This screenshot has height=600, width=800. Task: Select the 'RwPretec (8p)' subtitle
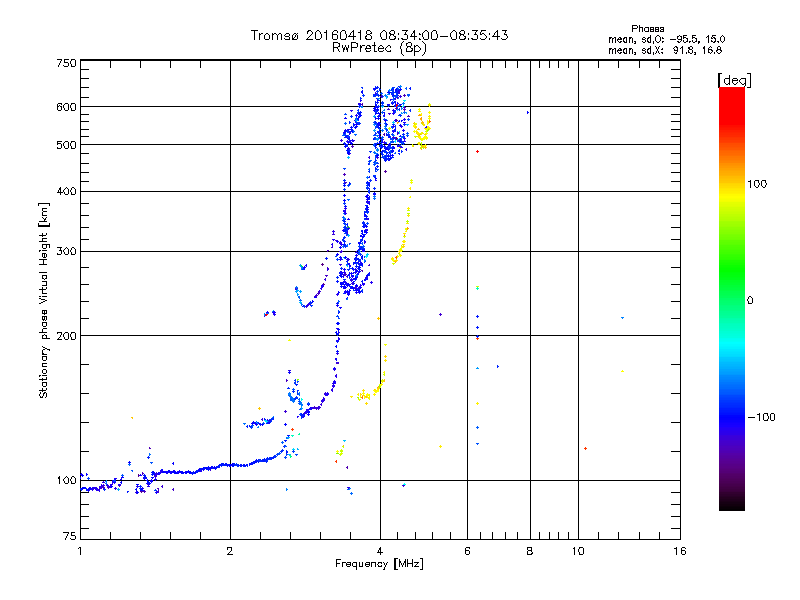pyautogui.click(x=379, y=48)
